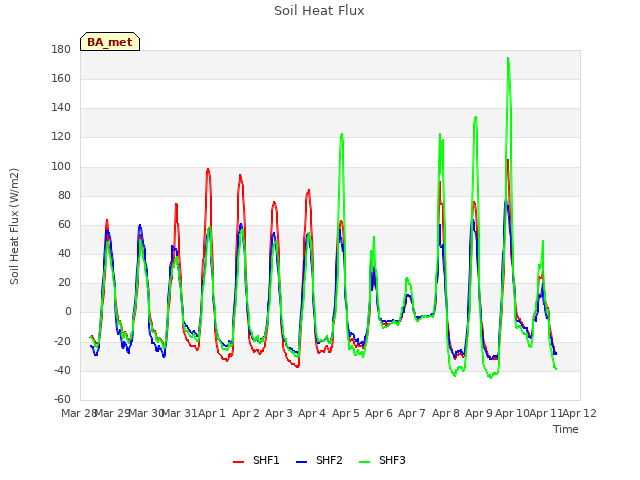Click the Apr 7 x-axis date label
The height and width of the screenshot is (480, 640).
click(x=412, y=413)
